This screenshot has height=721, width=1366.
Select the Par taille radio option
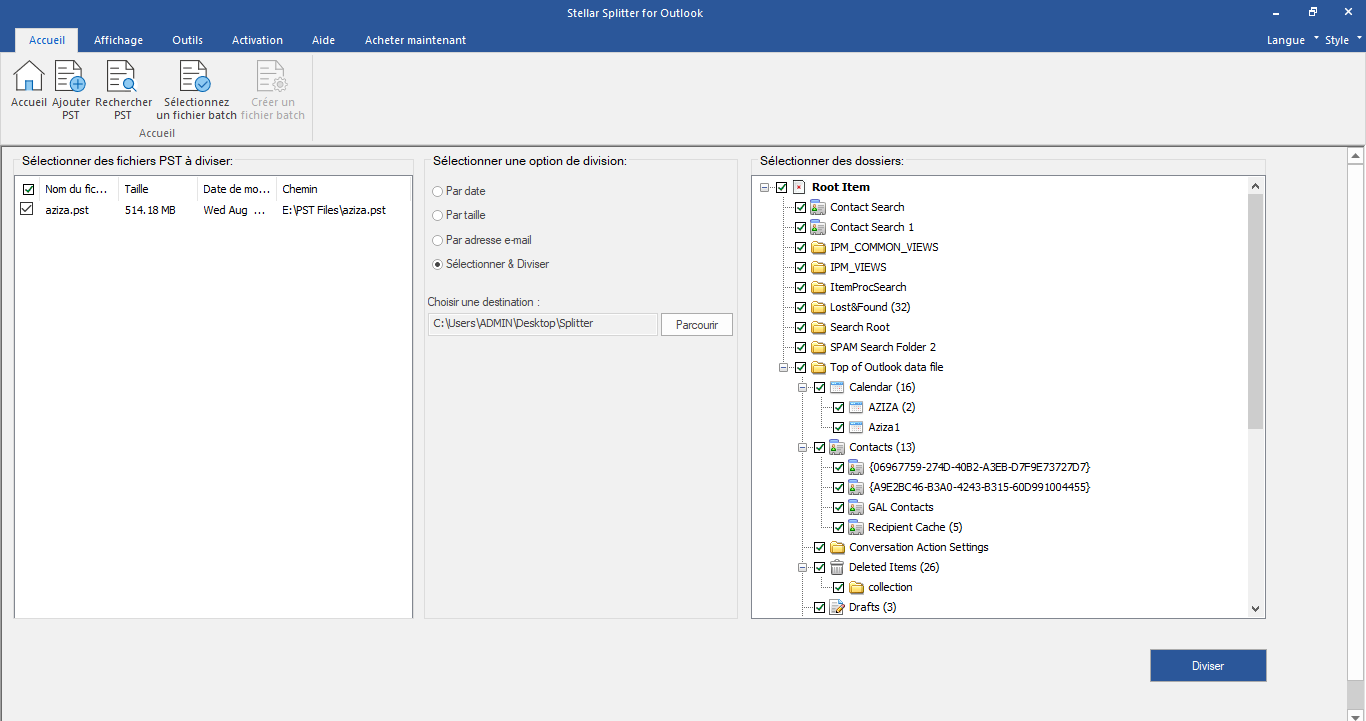(437, 215)
